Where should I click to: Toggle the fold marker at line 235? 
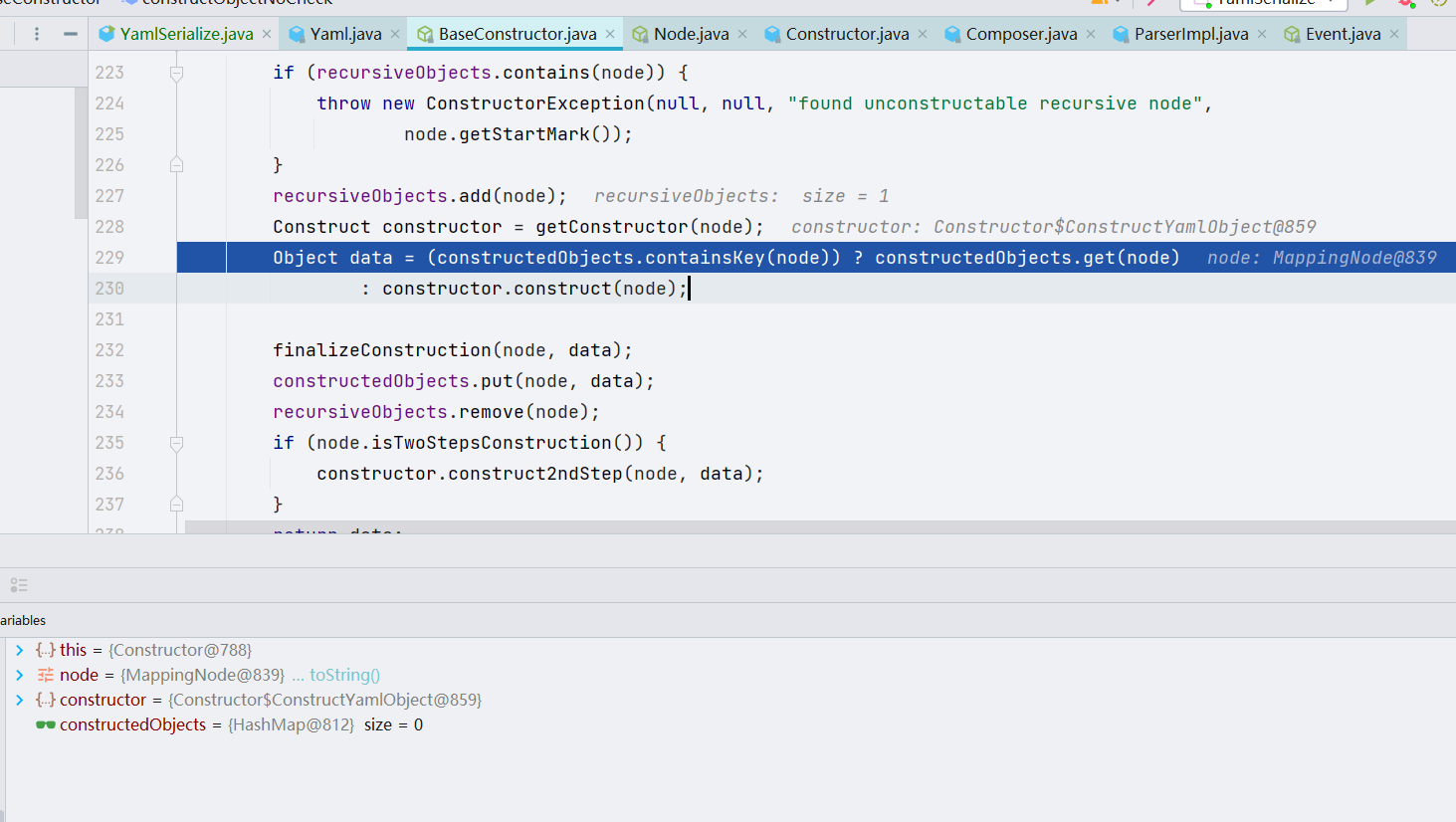[176, 443]
